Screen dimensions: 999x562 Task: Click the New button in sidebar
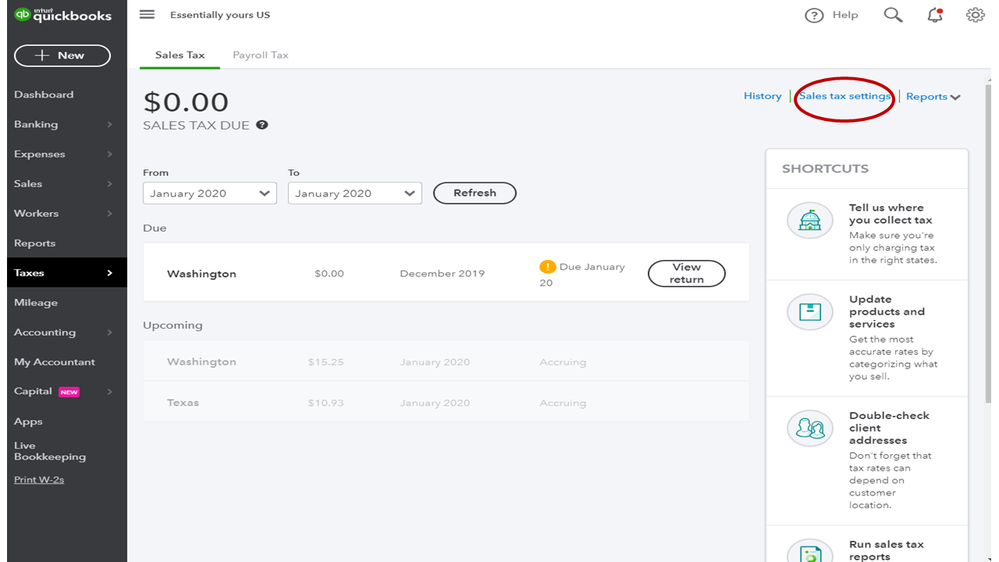pos(62,55)
